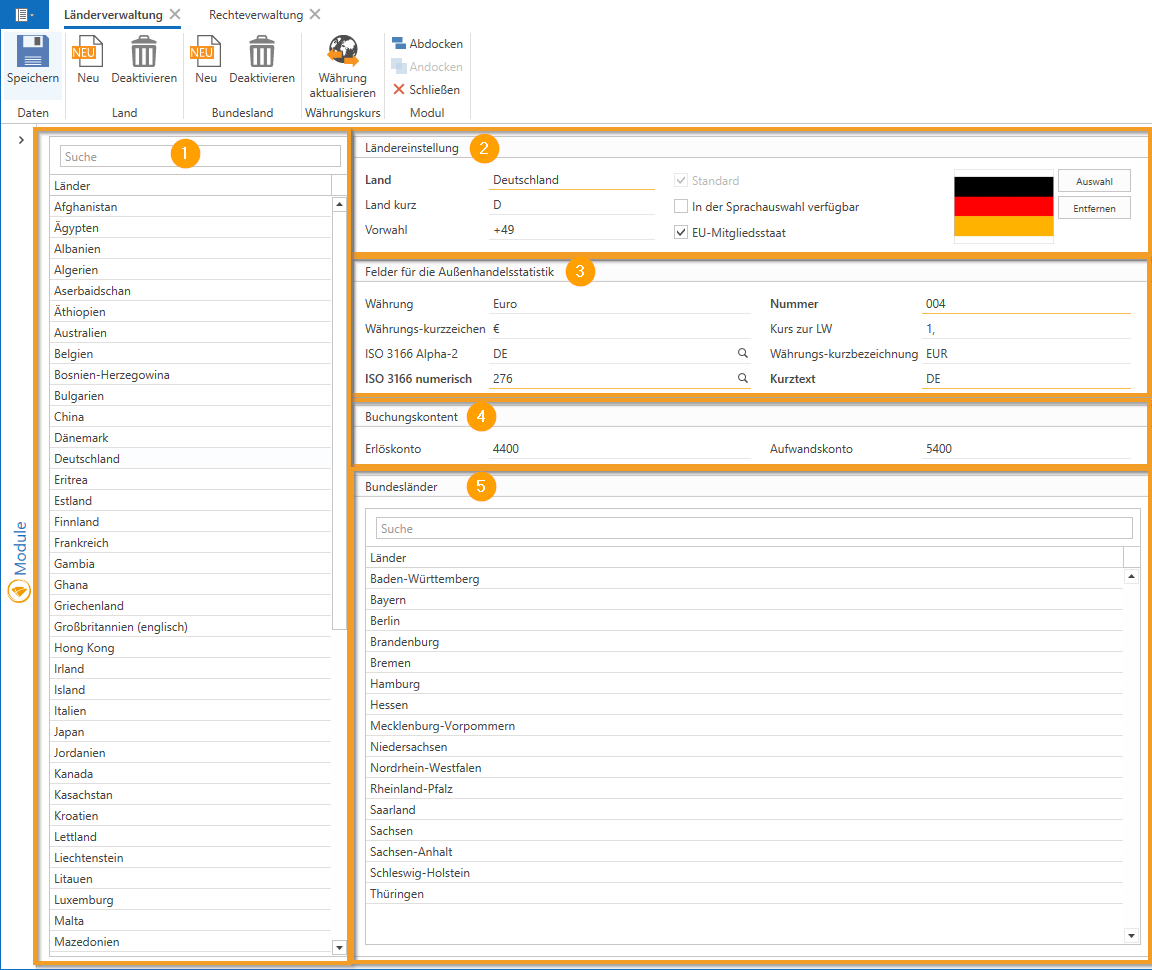Click Deaktivieren trash icon in Bundesland group
The width and height of the screenshot is (1152, 970).
click(x=262, y=52)
